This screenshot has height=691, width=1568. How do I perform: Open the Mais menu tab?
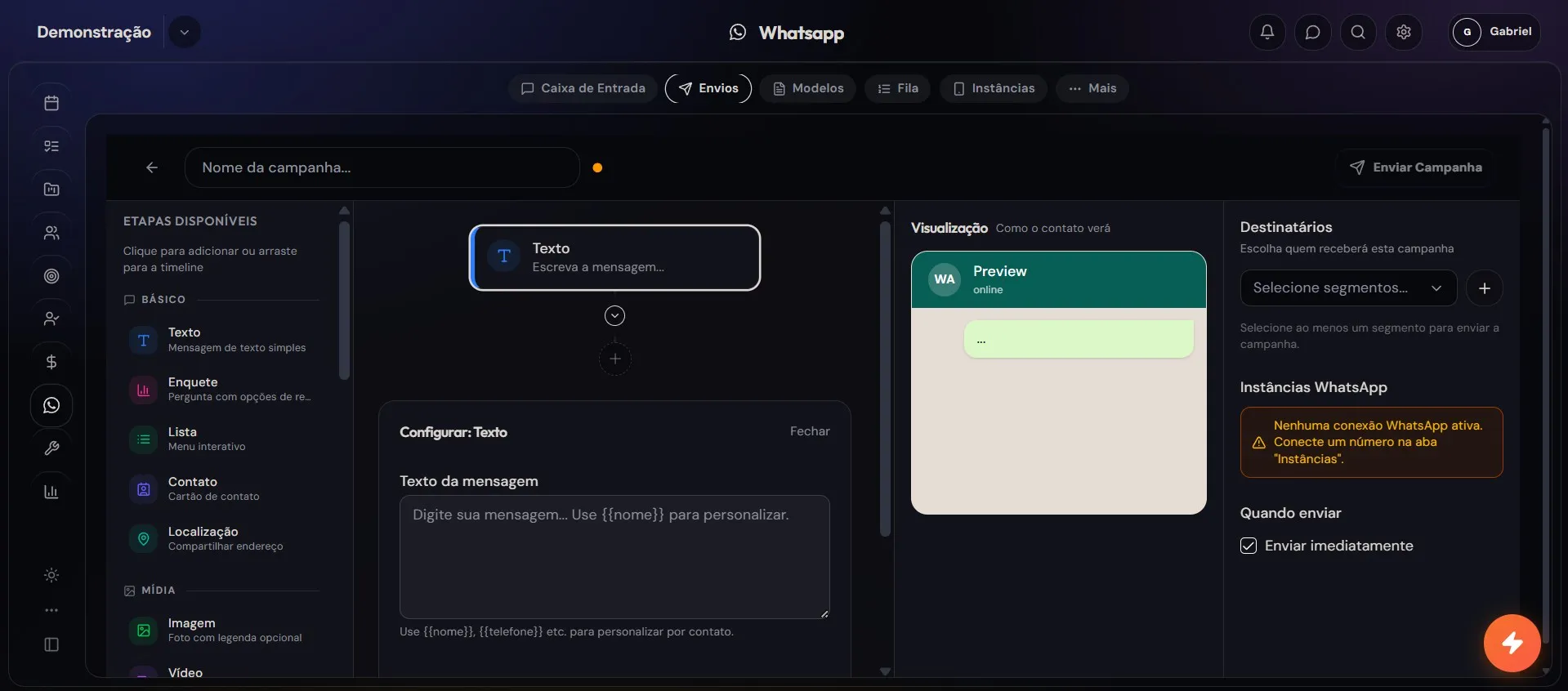click(1092, 88)
